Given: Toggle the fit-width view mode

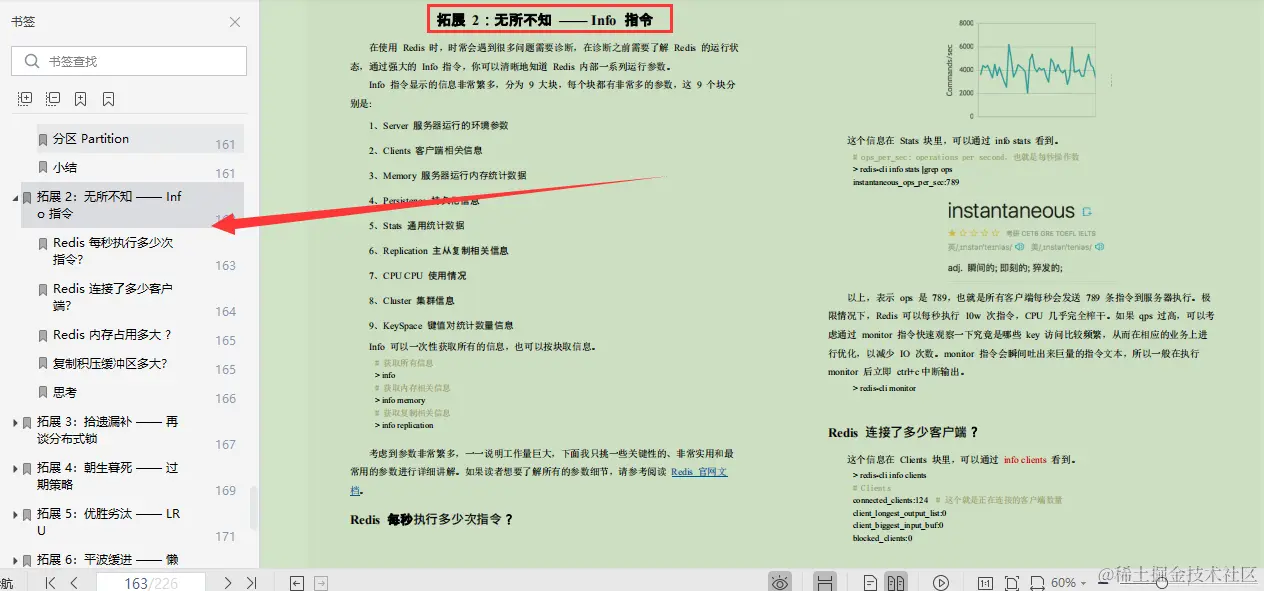Looking at the screenshot, I should 1038,581.
